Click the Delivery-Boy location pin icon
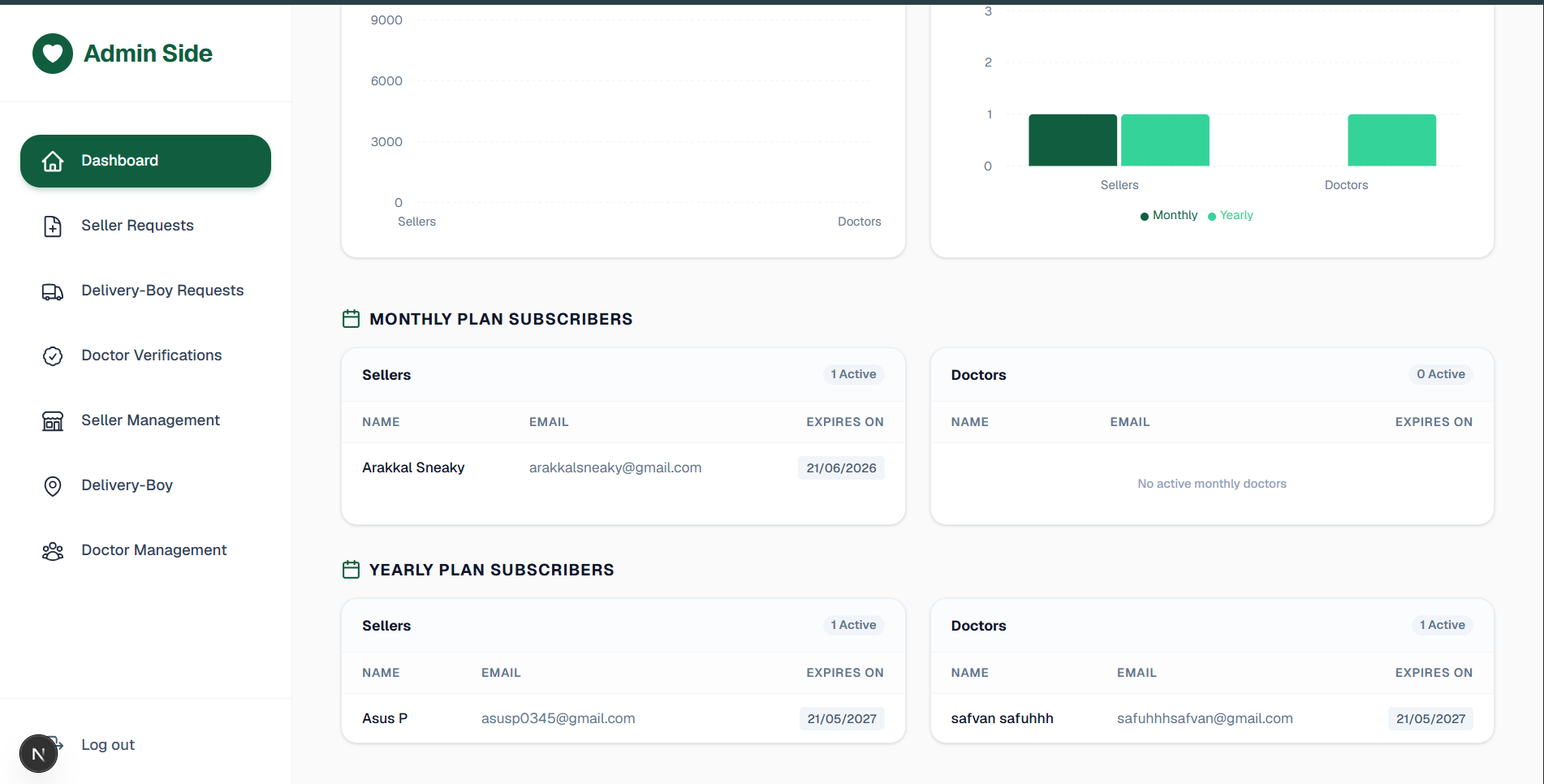This screenshot has height=784, width=1544. coord(53,486)
